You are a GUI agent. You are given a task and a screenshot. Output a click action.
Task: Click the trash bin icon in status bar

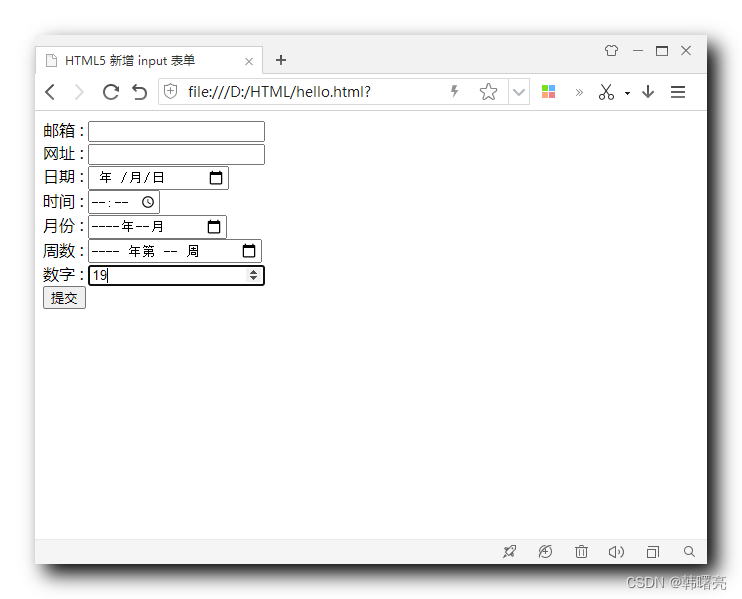pos(581,551)
